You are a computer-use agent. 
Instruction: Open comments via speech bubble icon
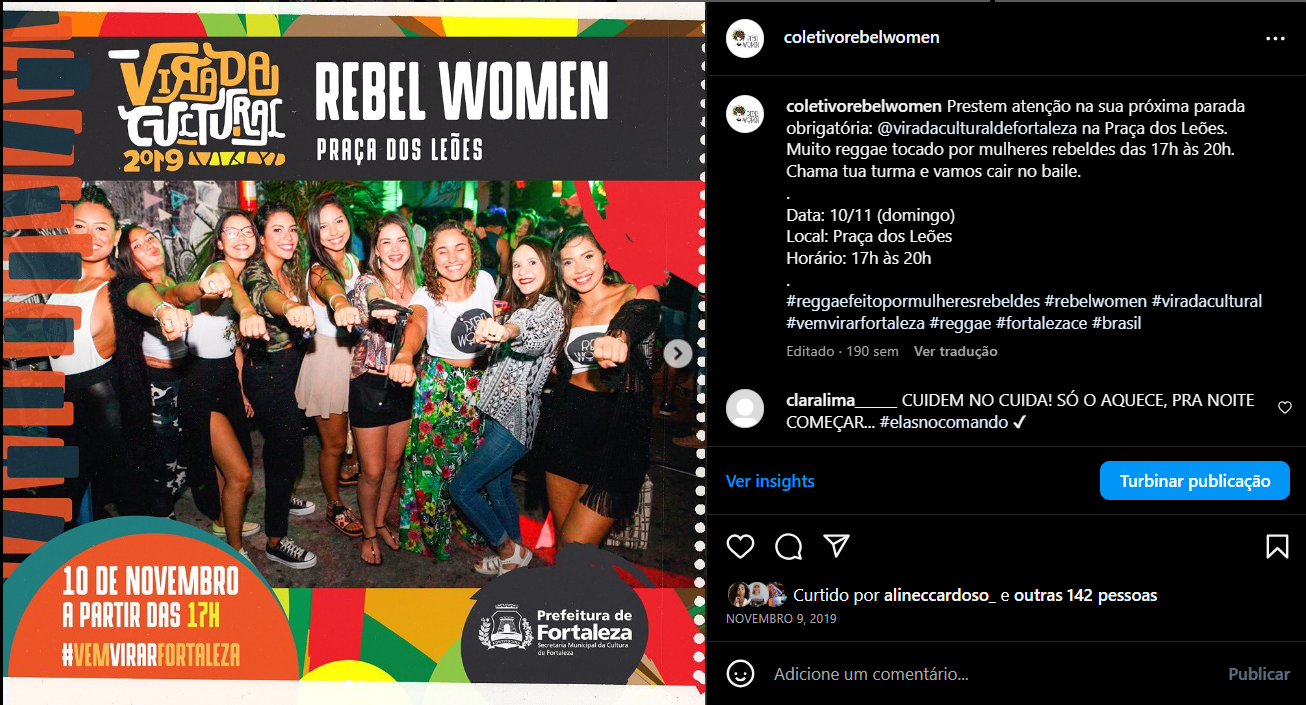[x=789, y=546]
